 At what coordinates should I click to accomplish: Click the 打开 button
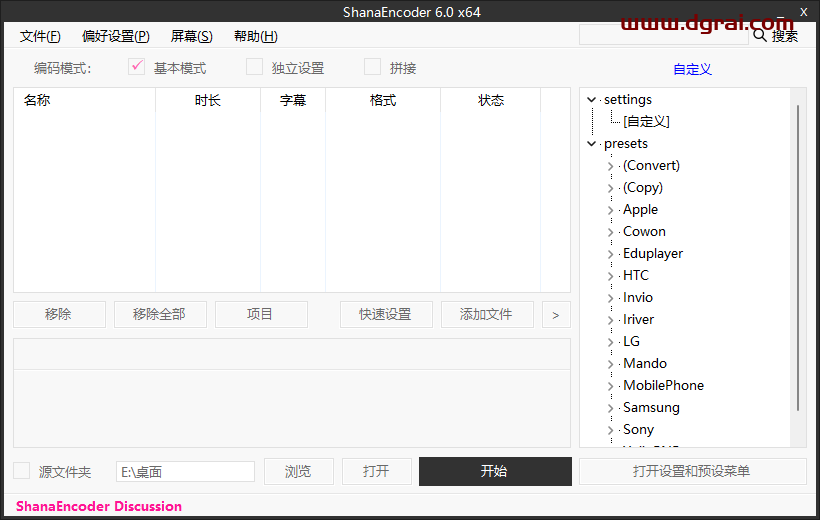pyautogui.click(x=377, y=471)
